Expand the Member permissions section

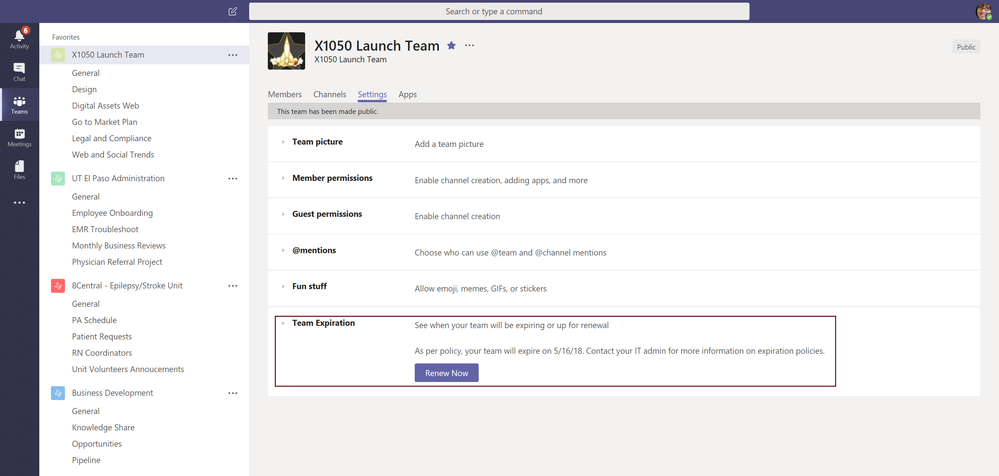[283, 178]
